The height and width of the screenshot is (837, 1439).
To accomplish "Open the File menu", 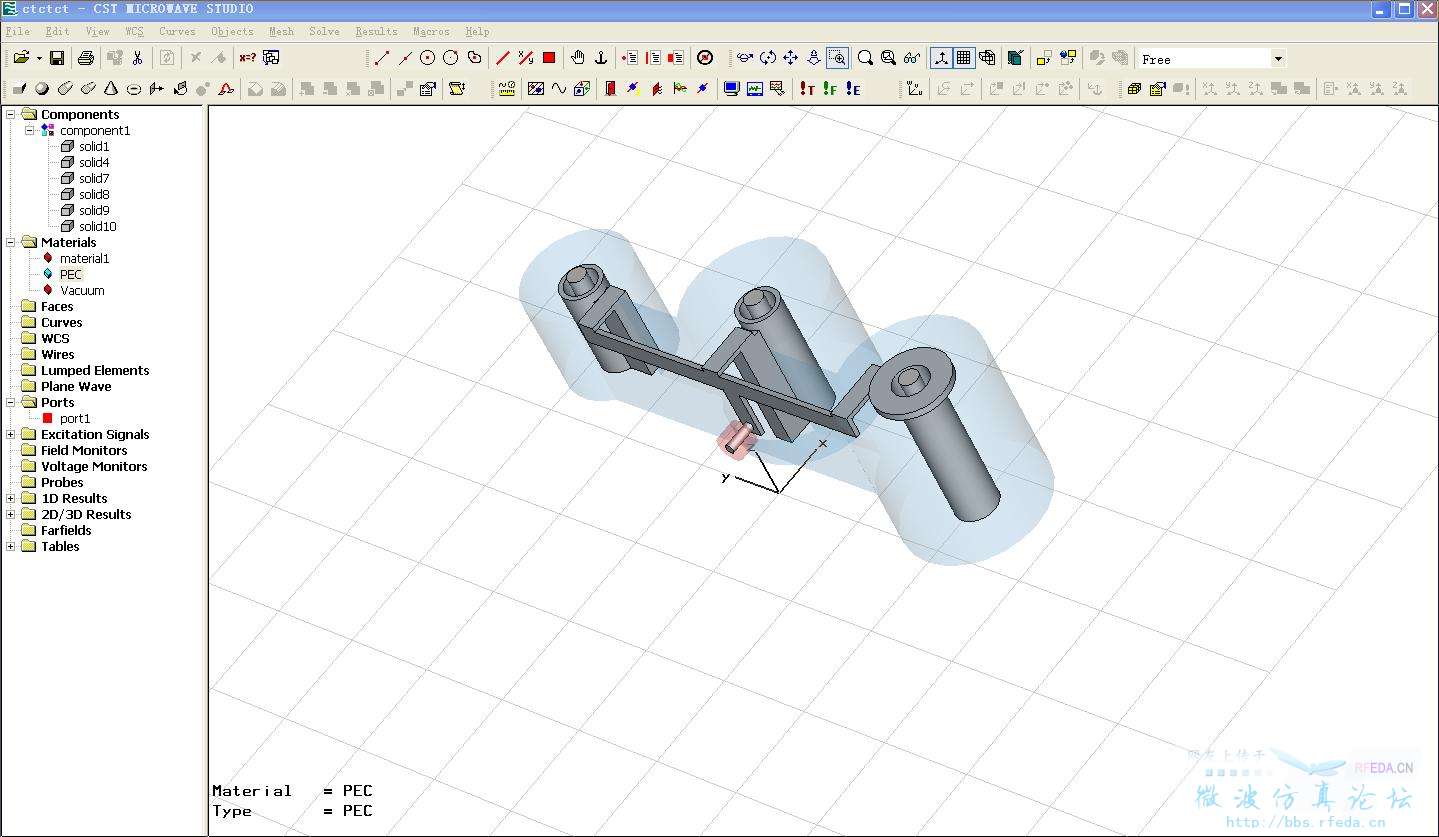I will (17, 31).
